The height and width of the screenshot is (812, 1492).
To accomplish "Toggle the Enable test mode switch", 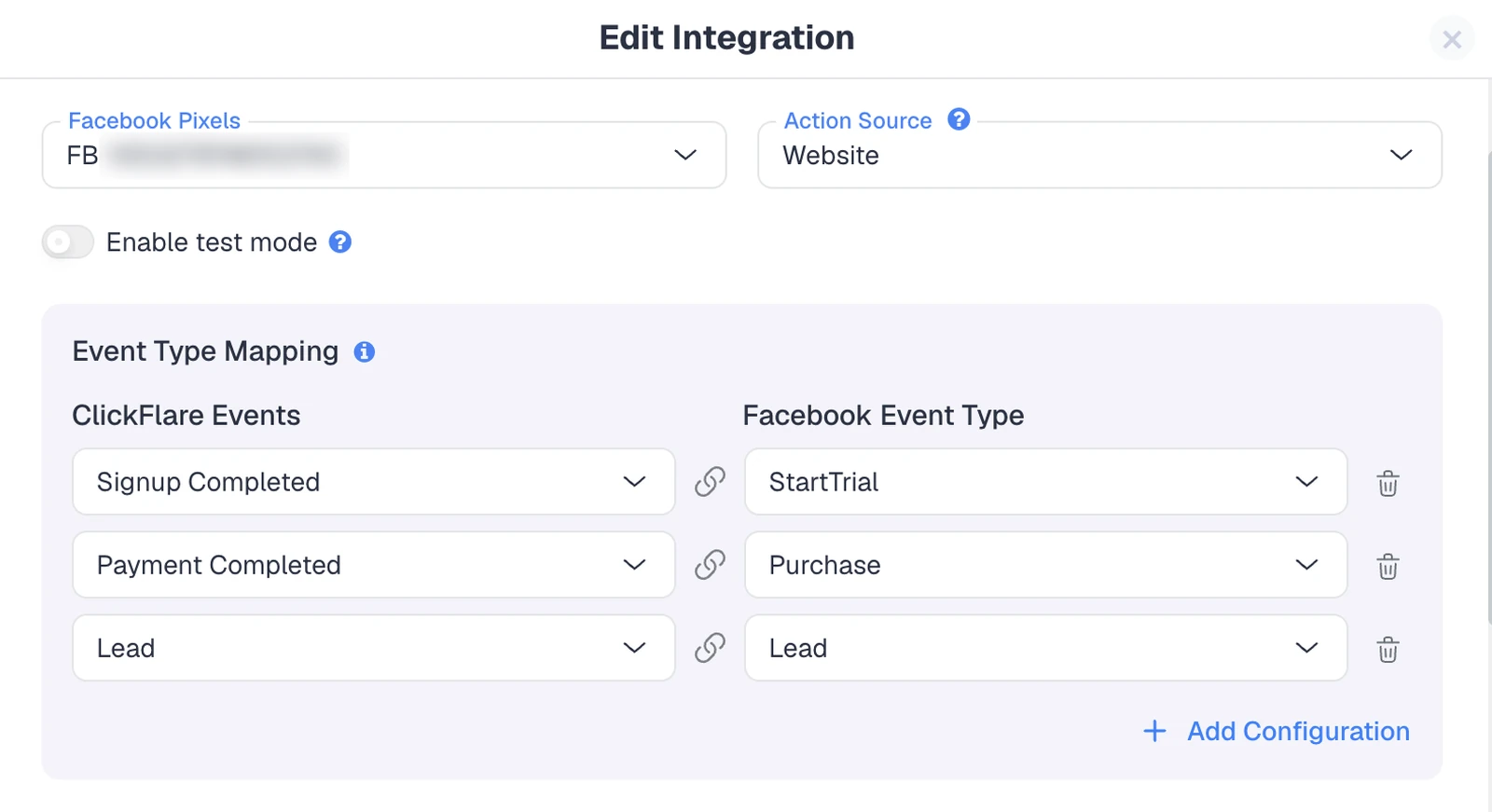I will tap(68, 242).
